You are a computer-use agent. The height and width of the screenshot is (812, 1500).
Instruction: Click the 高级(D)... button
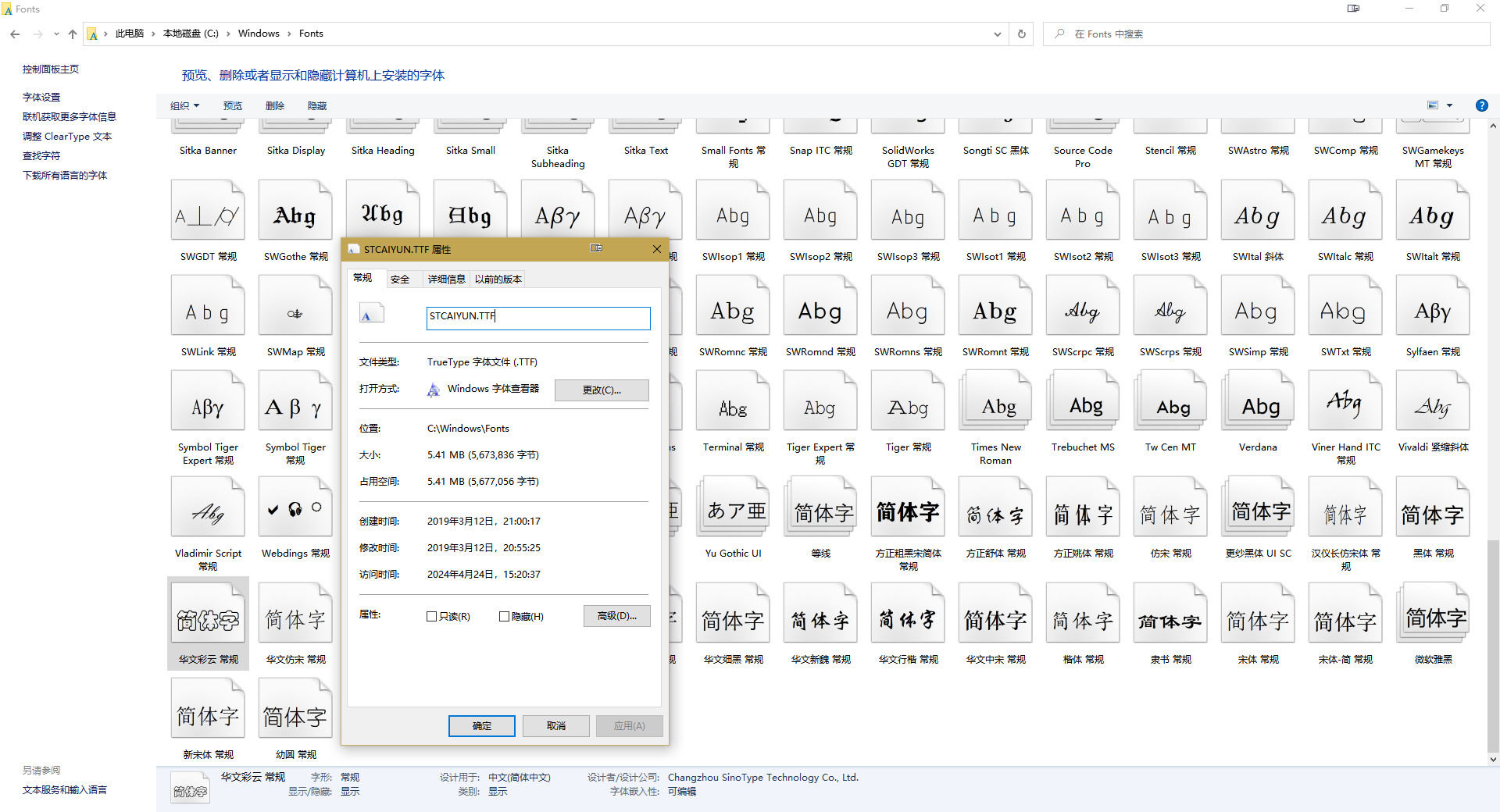(617, 616)
